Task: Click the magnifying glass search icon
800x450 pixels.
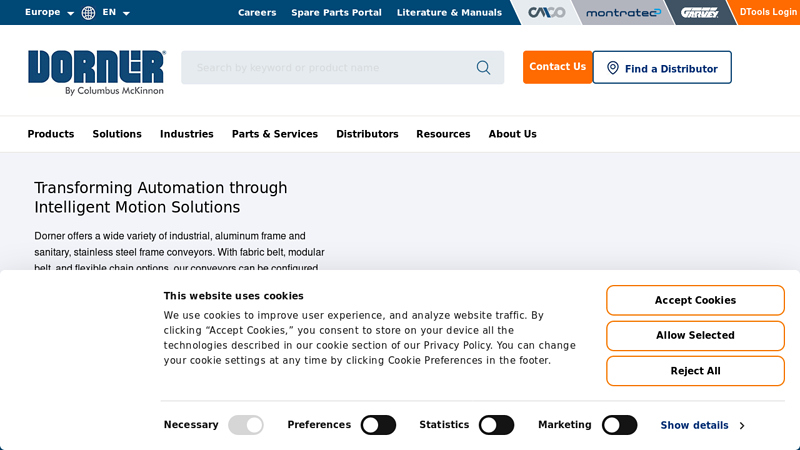Action: point(483,68)
